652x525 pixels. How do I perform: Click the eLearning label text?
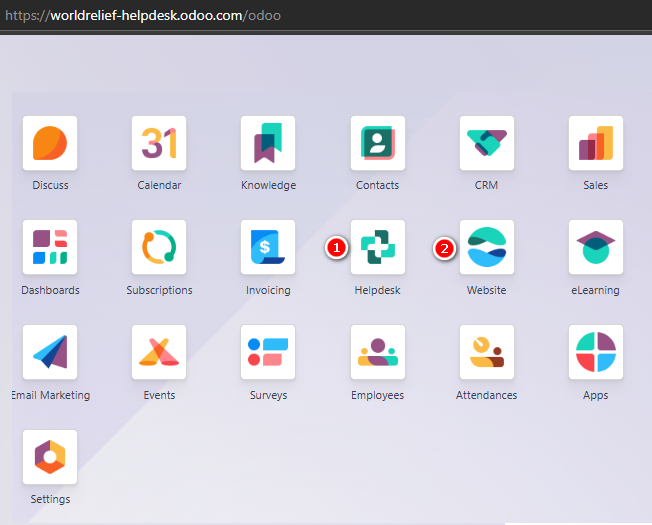(595, 290)
